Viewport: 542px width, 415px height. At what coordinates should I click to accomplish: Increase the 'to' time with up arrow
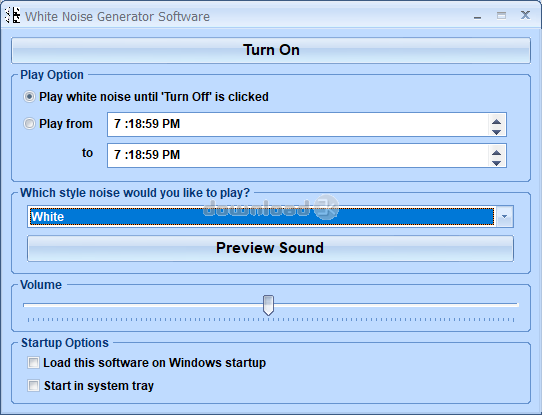click(x=497, y=152)
